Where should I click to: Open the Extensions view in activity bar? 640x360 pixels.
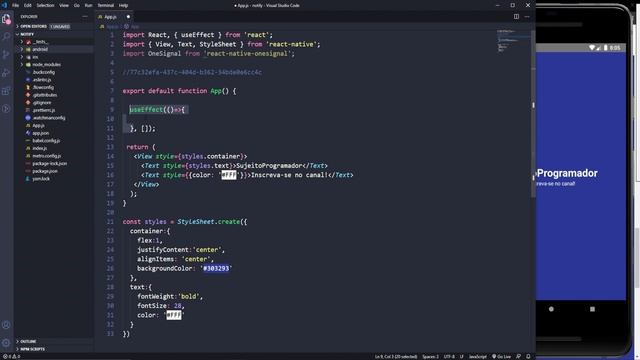pyautogui.click(x=6, y=91)
